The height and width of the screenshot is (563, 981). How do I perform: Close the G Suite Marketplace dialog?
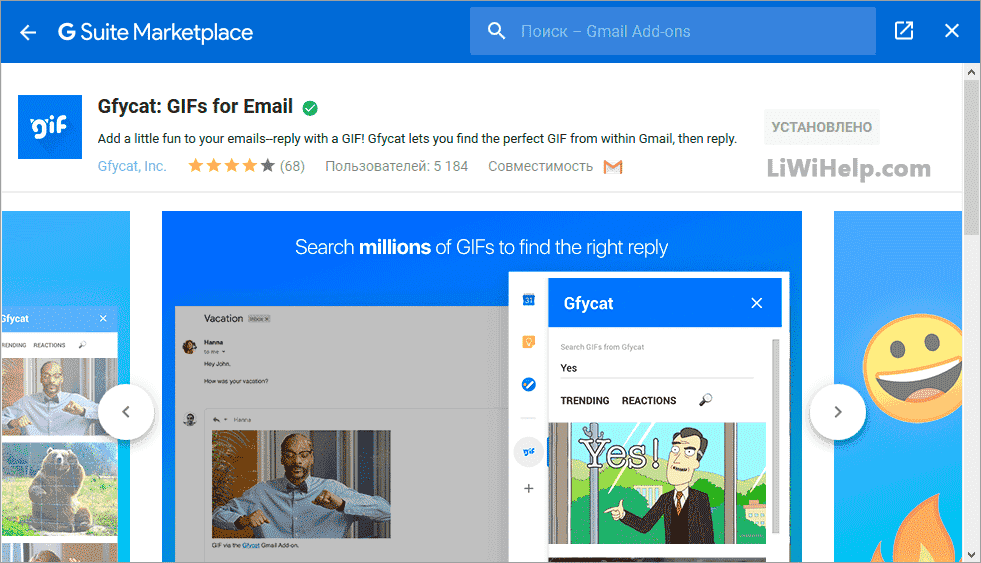coord(952,31)
